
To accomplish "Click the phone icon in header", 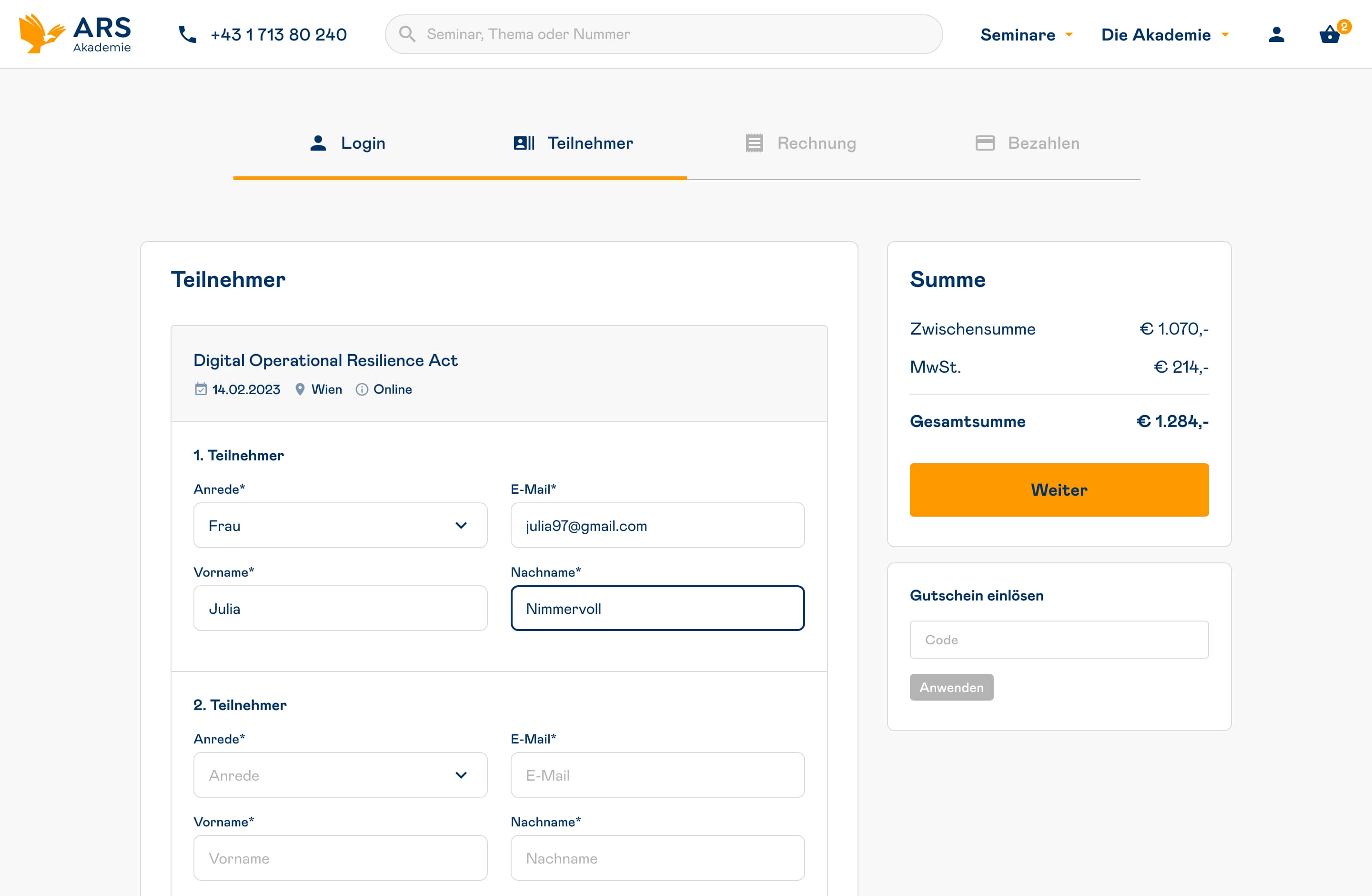I will tap(187, 35).
